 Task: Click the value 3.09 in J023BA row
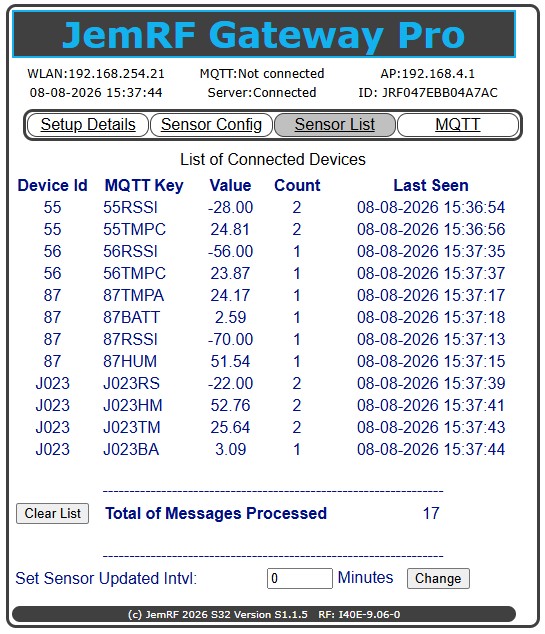click(x=230, y=449)
